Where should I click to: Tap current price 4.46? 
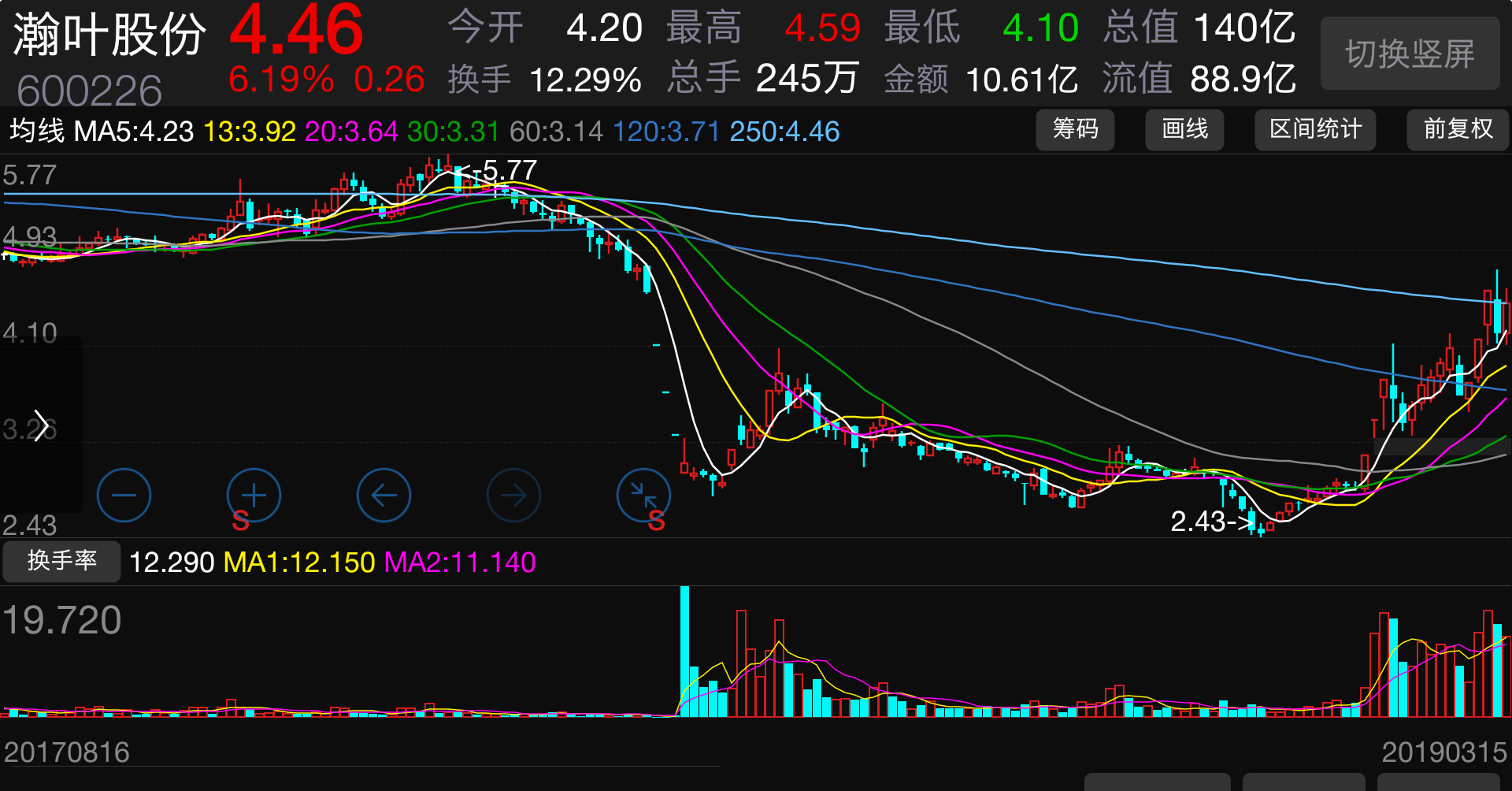tap(297, 30)
